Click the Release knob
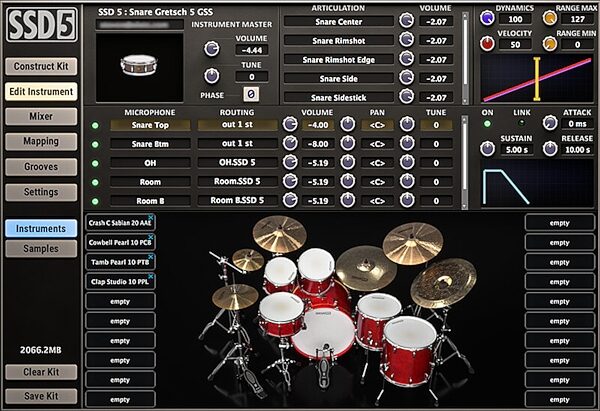The image size is (600, 411). click(x=550, y=148)
